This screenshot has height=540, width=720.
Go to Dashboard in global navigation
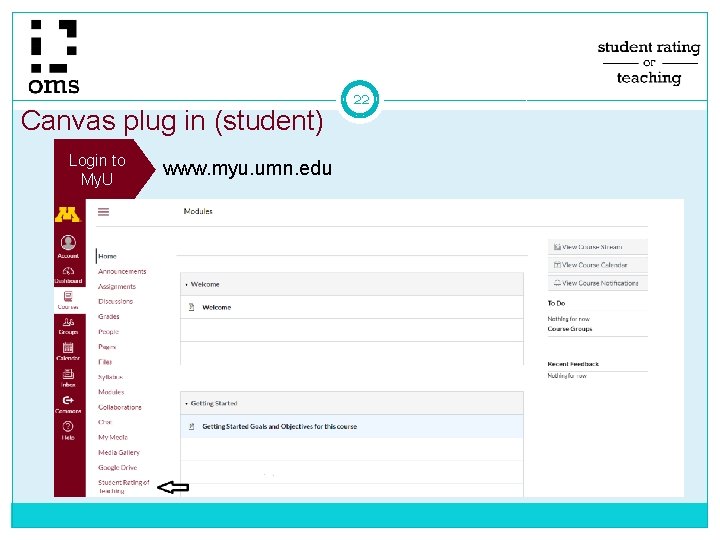pyautogui.click(x=68, y=275)
